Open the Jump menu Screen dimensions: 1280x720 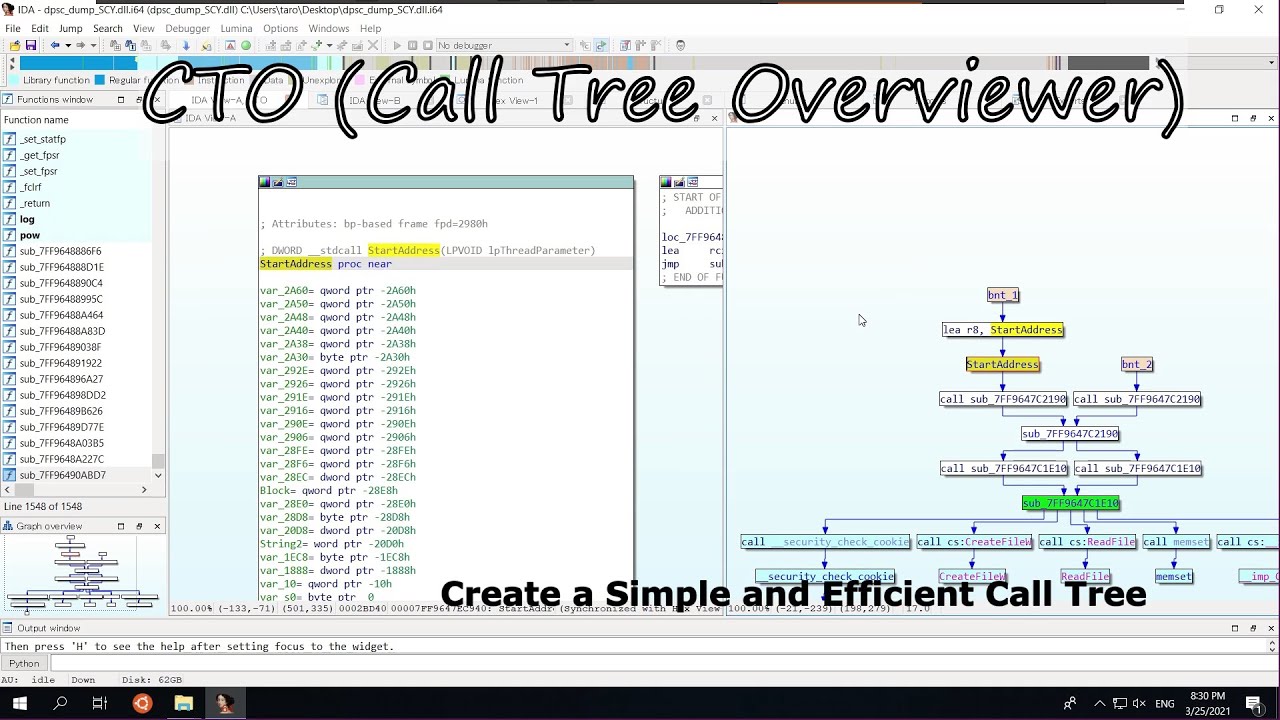point(70,28)
